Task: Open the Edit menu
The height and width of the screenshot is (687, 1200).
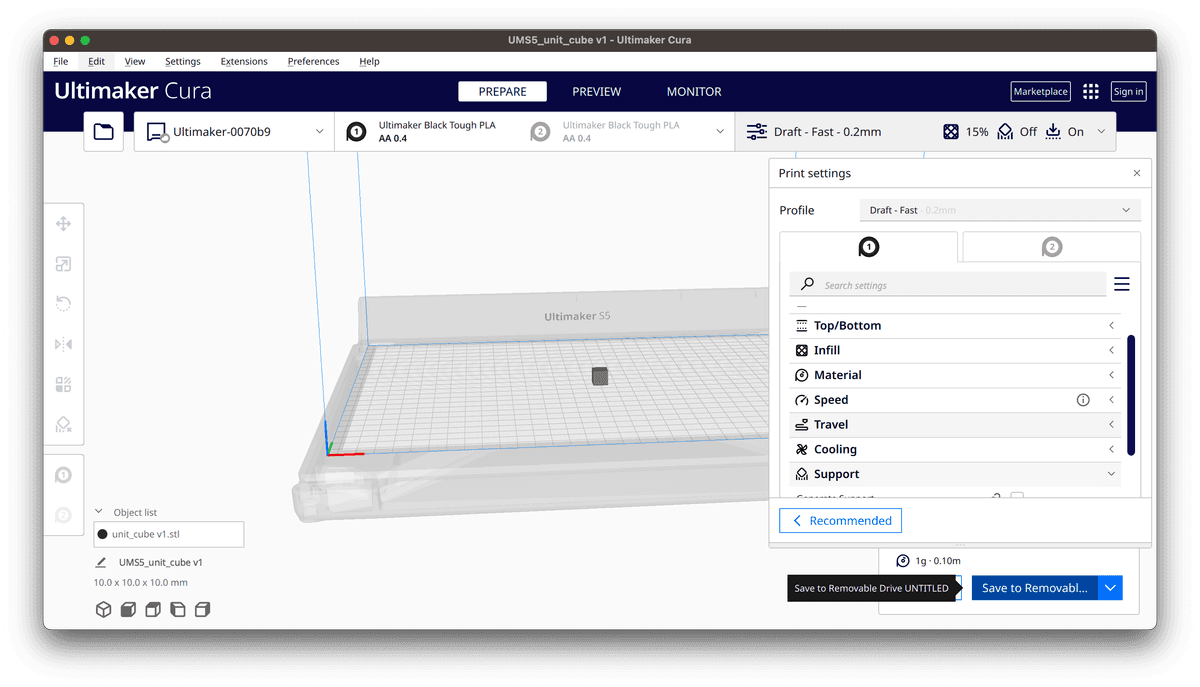Action: [x=96, y=61]
